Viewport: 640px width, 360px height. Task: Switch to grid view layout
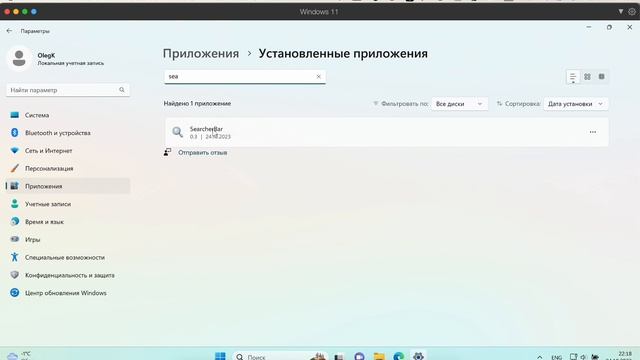click(587, 77)
